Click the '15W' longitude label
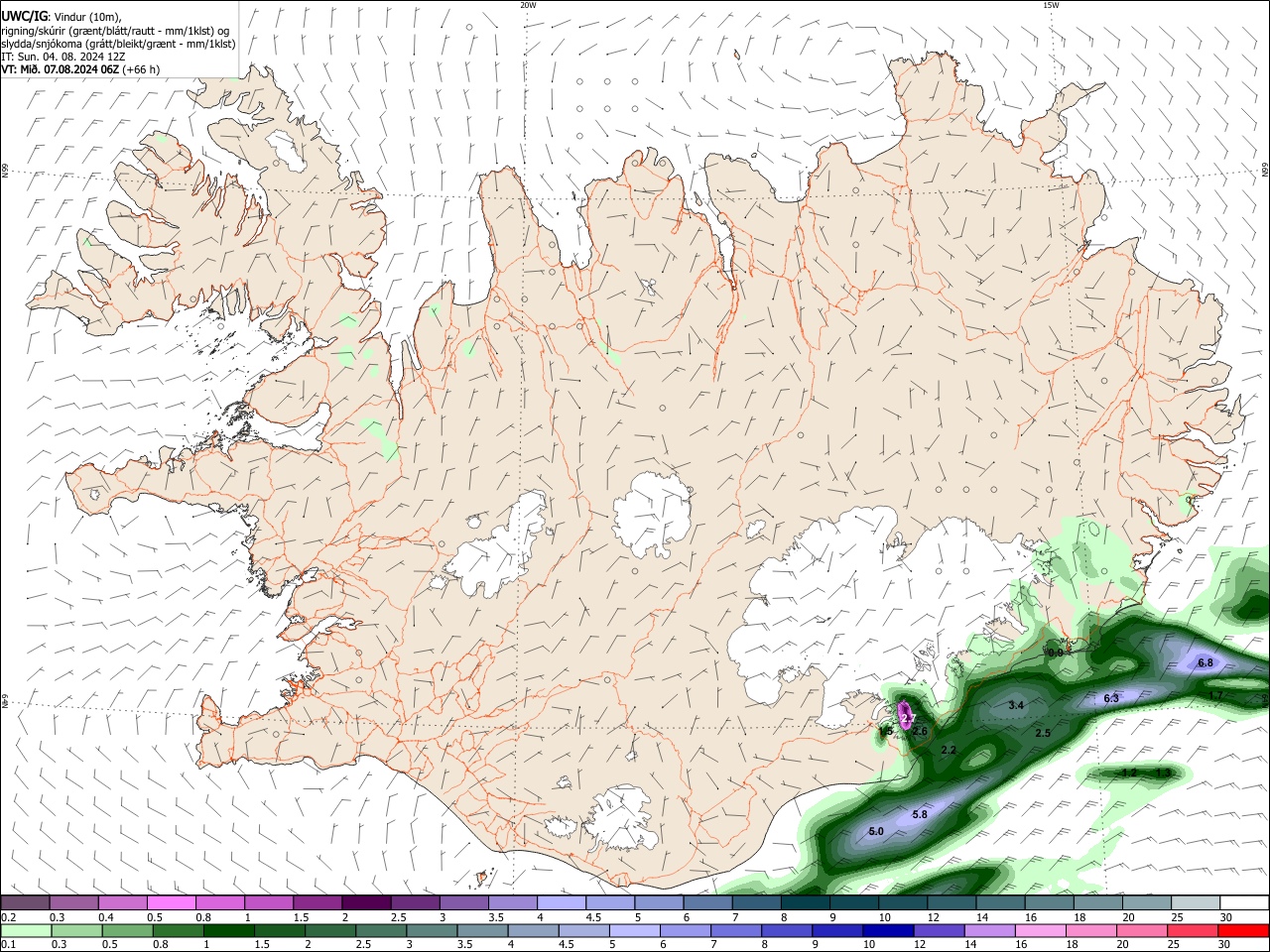The image size is (1270, 952). click(1051, 5)
